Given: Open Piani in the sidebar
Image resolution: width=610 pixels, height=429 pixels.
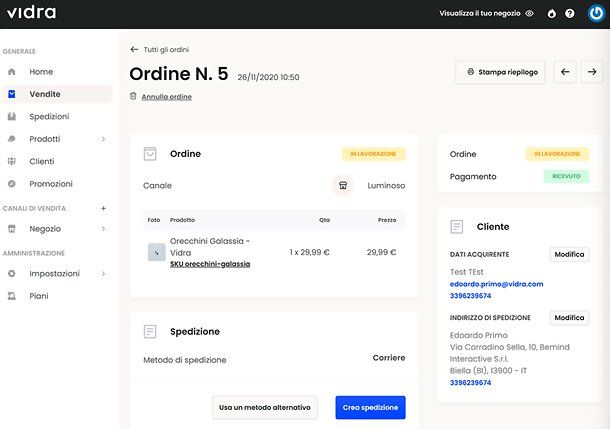Looking at the screenshot, I should [x=39, y=296].
